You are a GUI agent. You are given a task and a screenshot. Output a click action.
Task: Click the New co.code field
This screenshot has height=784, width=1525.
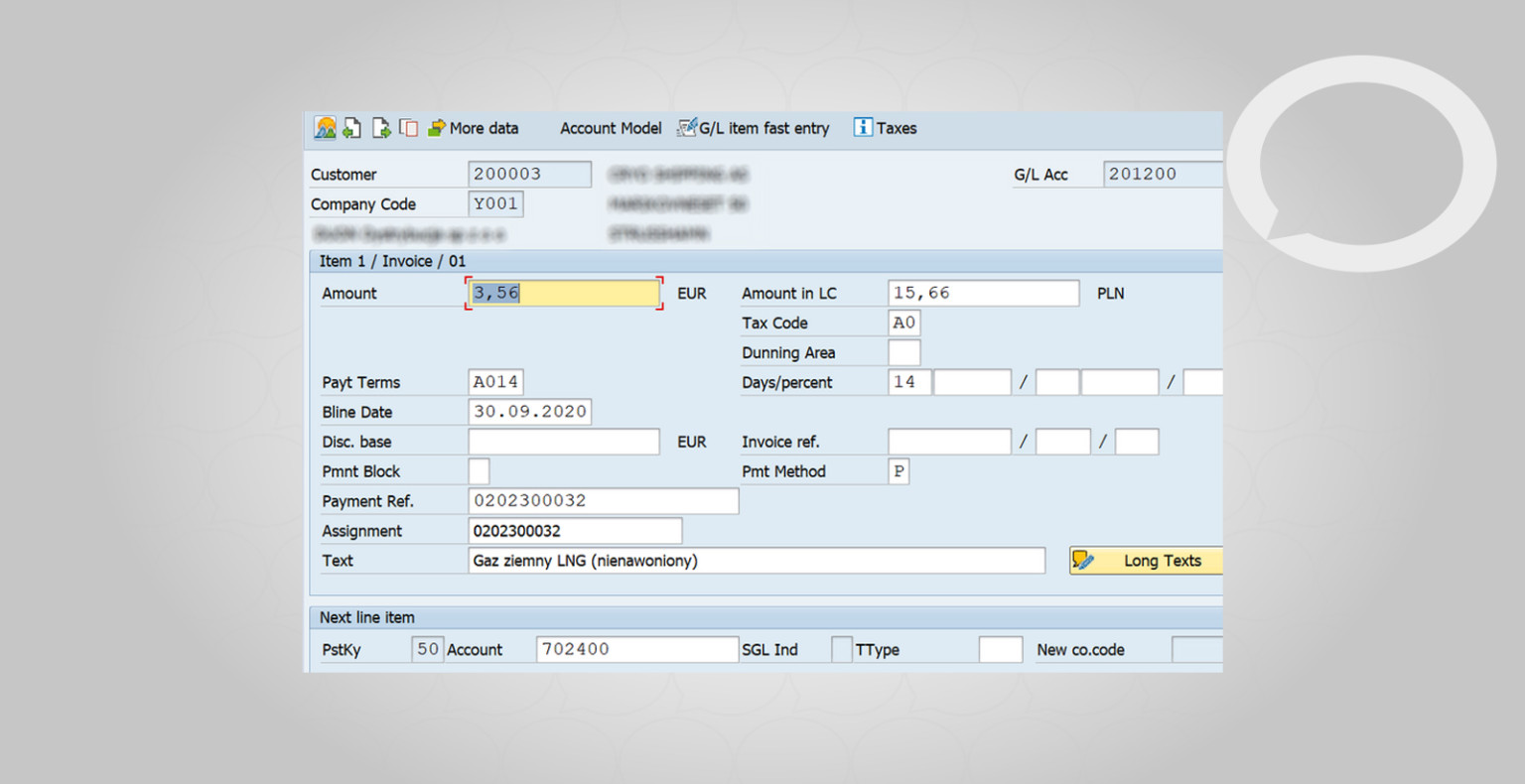click(x=1197, y=649)
